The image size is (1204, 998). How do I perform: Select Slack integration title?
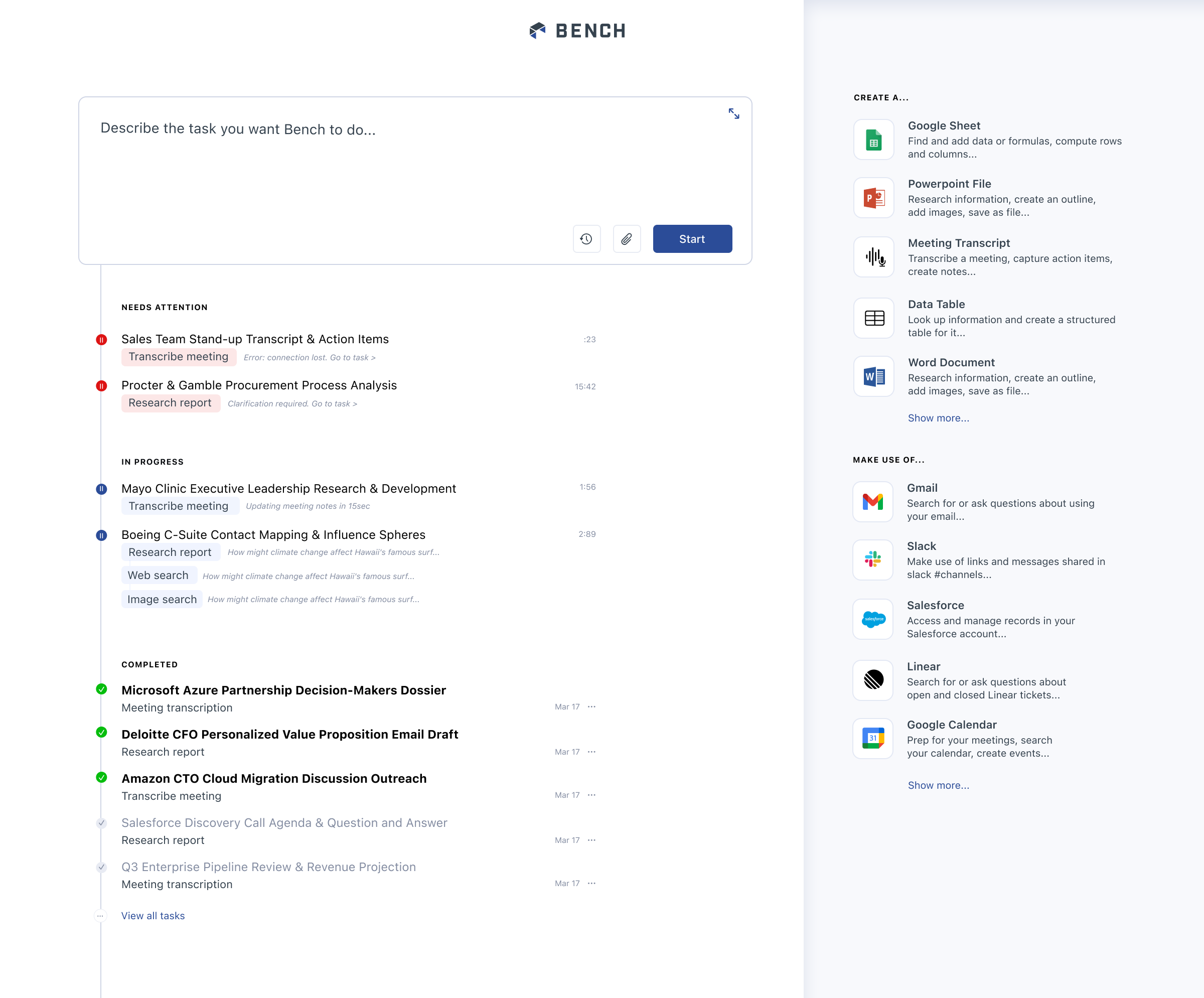click(922, 546)
